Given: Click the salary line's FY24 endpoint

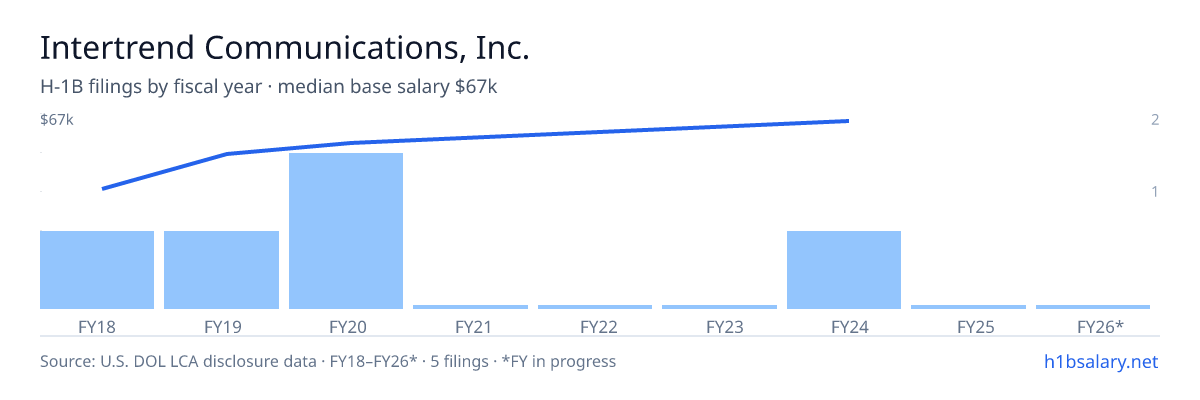Looking at the screenshot, I should [847, 121].
